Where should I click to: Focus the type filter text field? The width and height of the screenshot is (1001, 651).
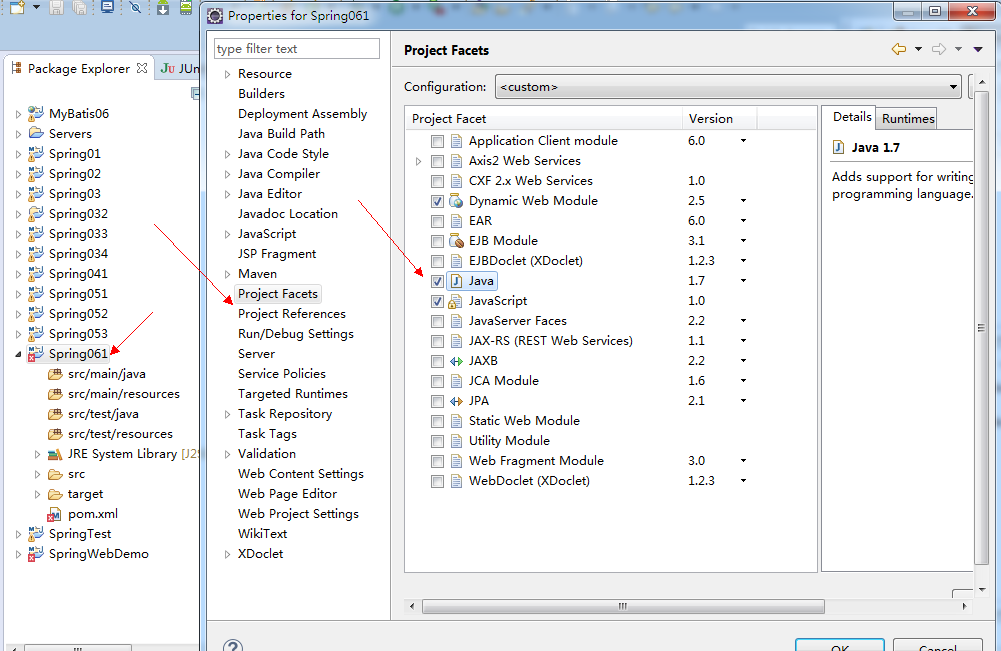click(297, 49)
